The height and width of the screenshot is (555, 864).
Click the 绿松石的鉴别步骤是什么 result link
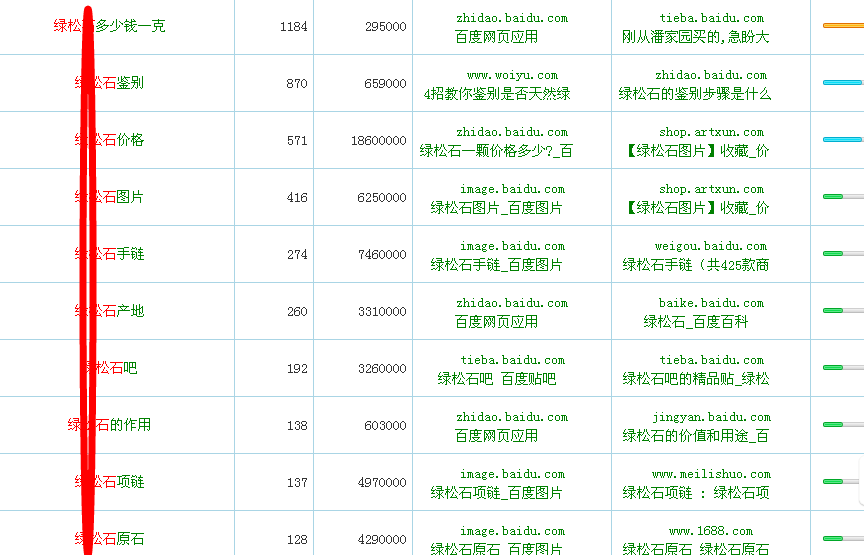tap(696, 94)
